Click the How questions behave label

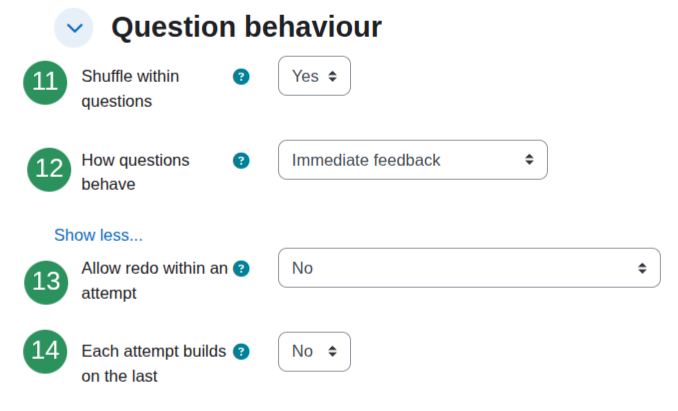[135, 172]
